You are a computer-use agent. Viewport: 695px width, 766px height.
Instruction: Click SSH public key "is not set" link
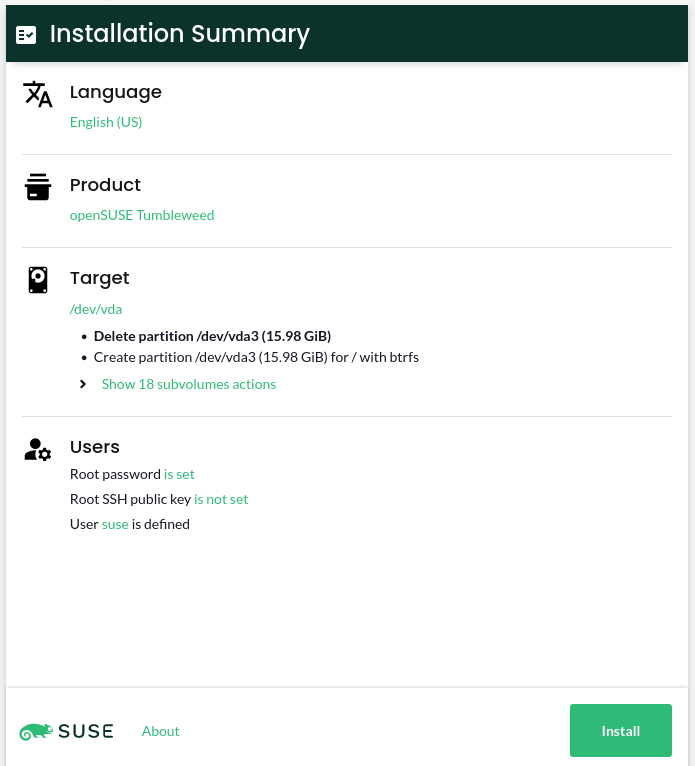[221, 499]
